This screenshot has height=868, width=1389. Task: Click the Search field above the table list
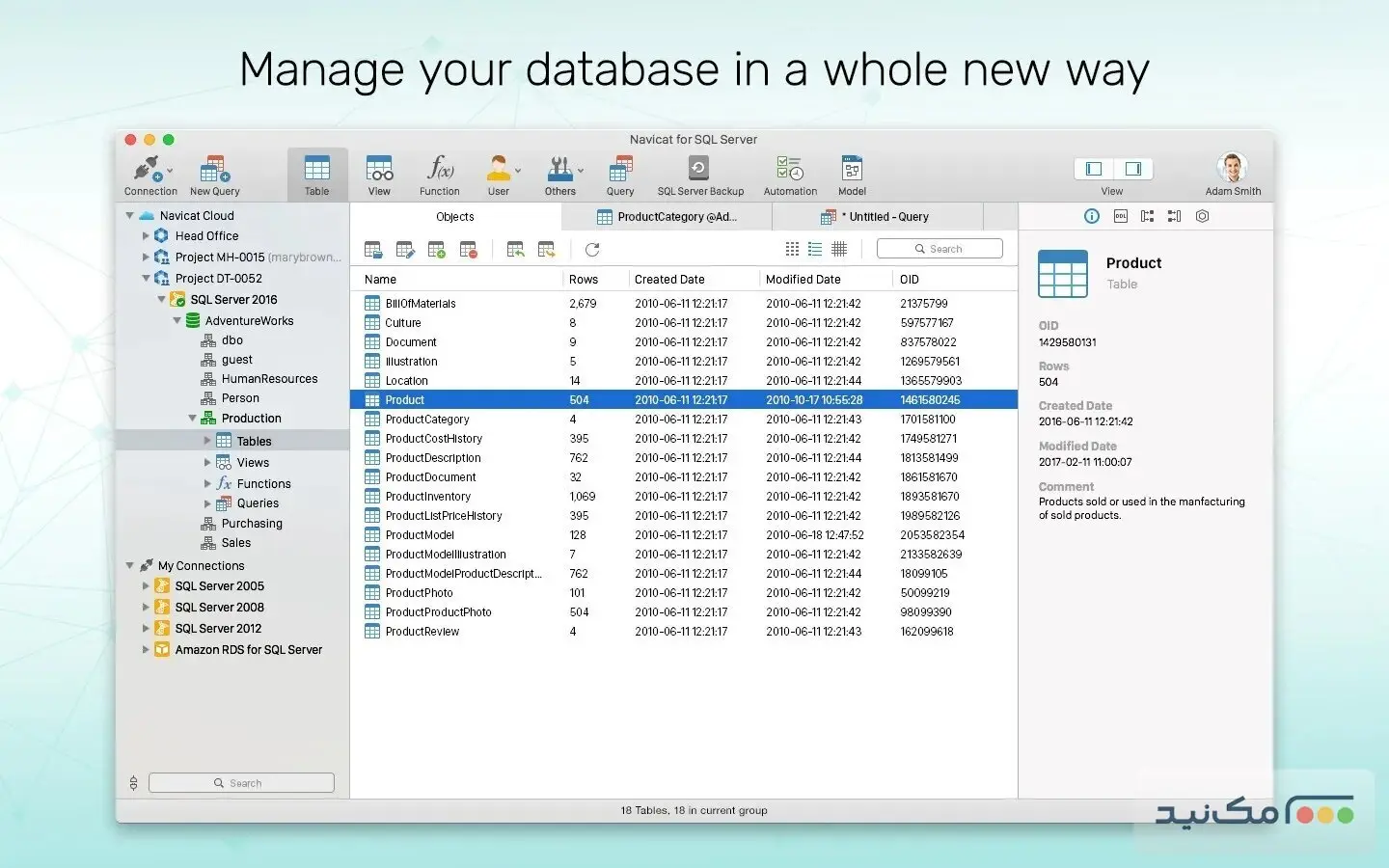[939, 248]
